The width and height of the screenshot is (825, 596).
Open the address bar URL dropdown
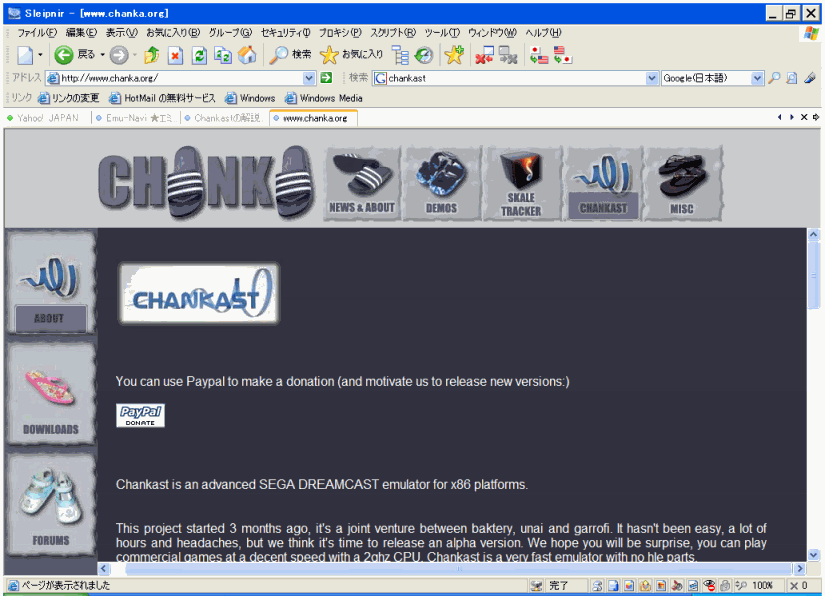click(x=309, y=78)
